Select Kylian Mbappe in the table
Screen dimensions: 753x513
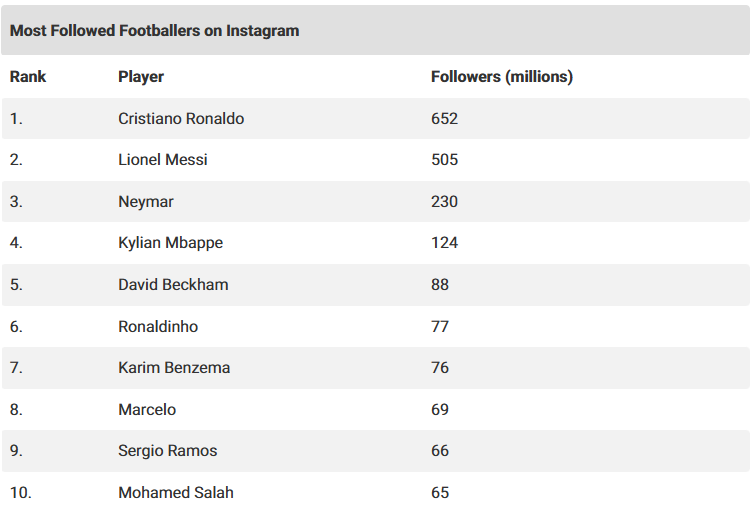(170, 243)
